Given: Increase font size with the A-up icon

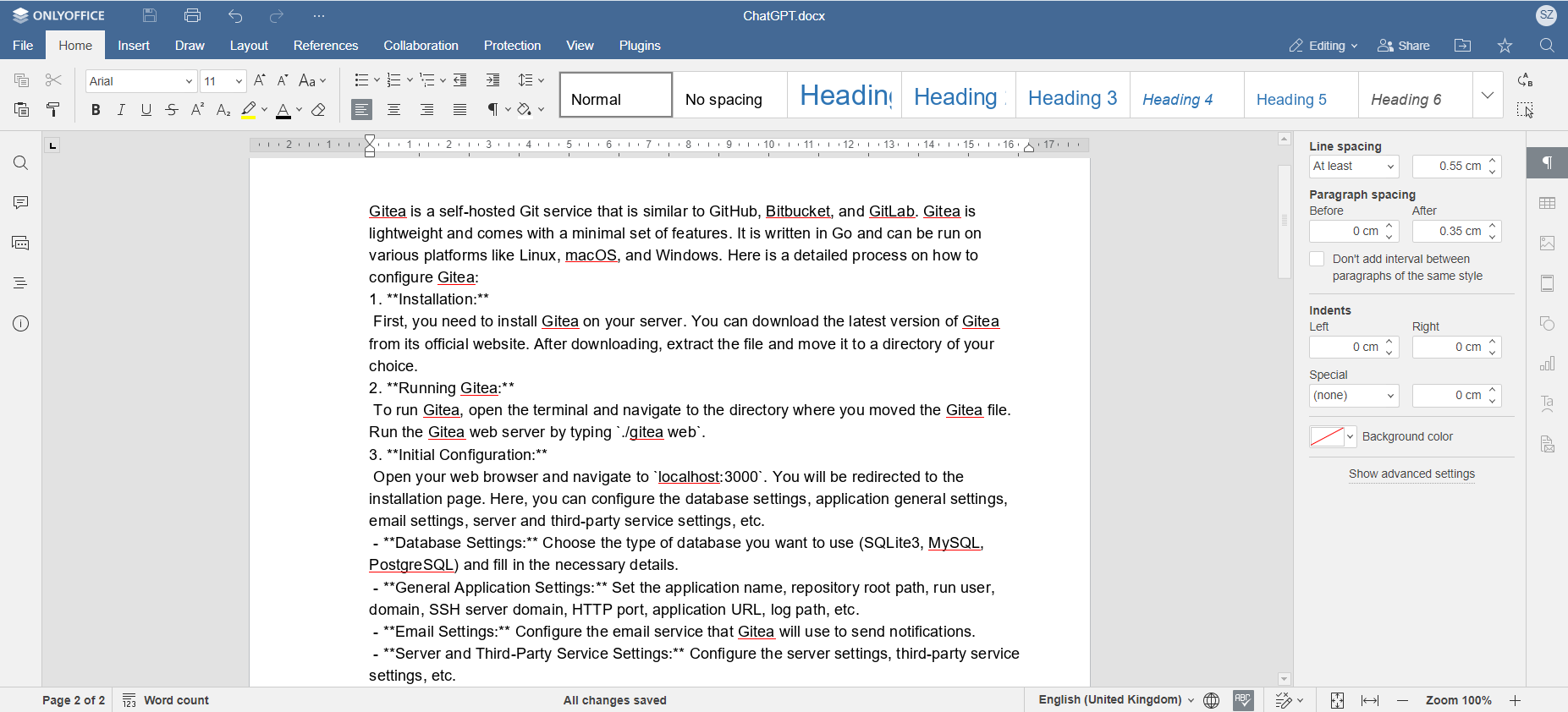Looking at the screenshot, I should pyautogui.click(x=260, y=80).
